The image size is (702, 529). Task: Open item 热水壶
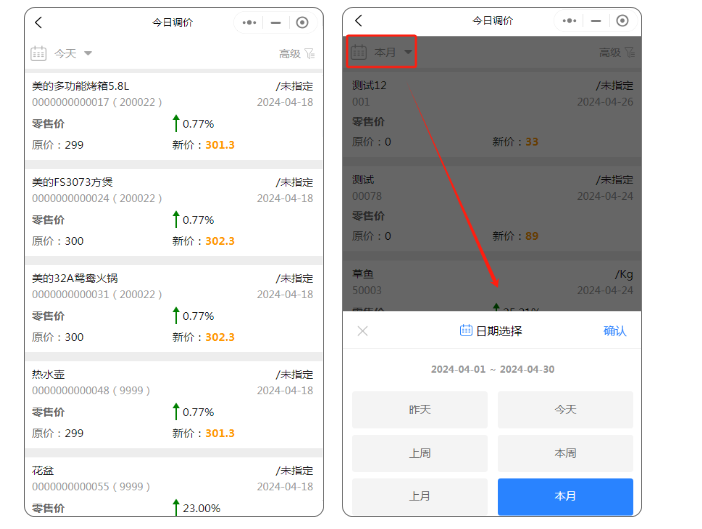coord(48,375)
